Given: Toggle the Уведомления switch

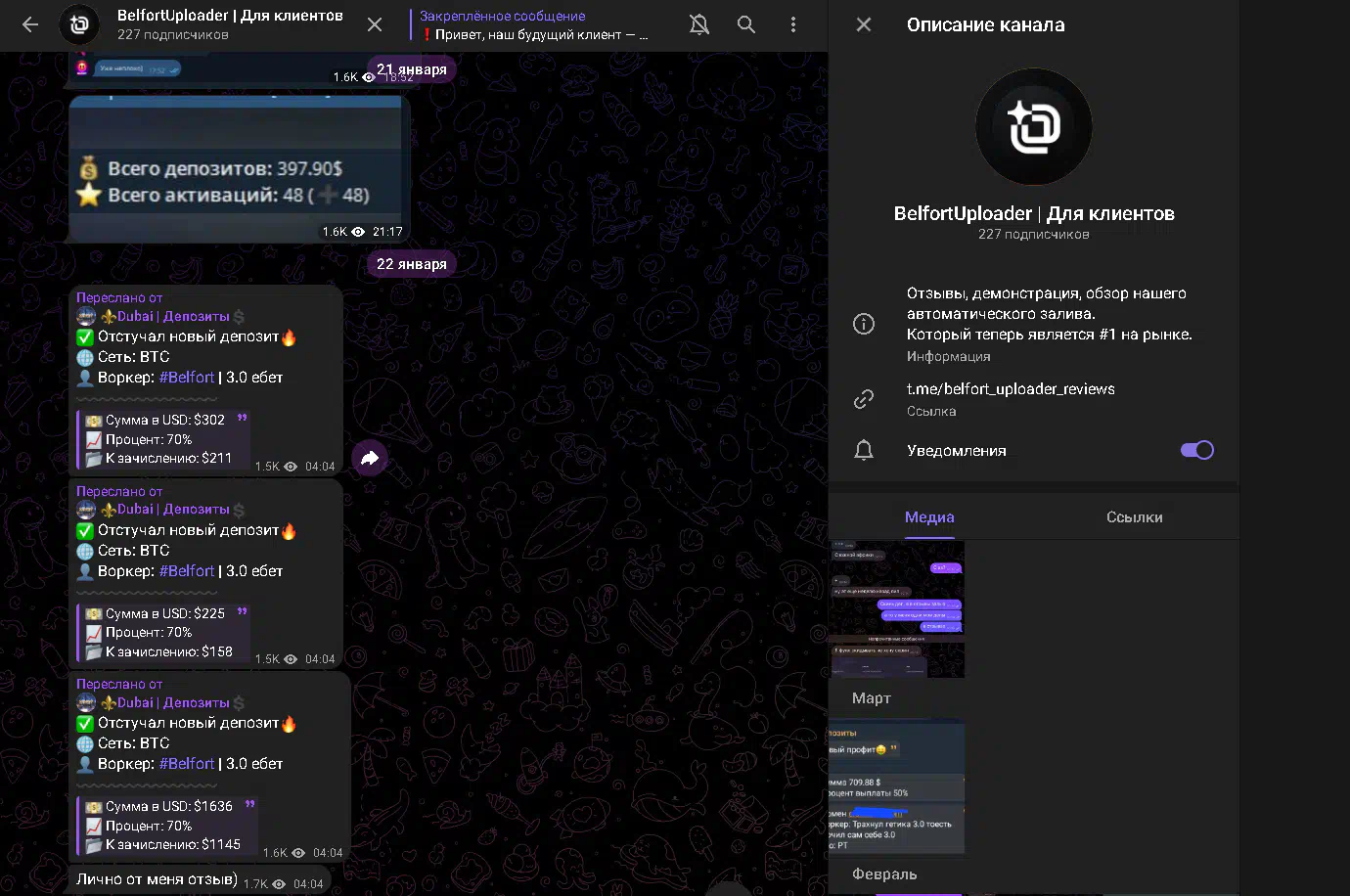Looking at the screenshot, I should pos(1197,450).
